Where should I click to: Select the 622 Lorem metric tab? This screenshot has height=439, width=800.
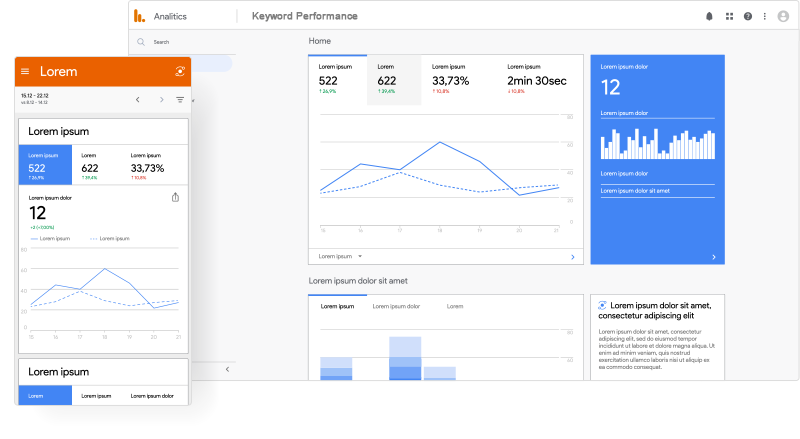point(394,80)
